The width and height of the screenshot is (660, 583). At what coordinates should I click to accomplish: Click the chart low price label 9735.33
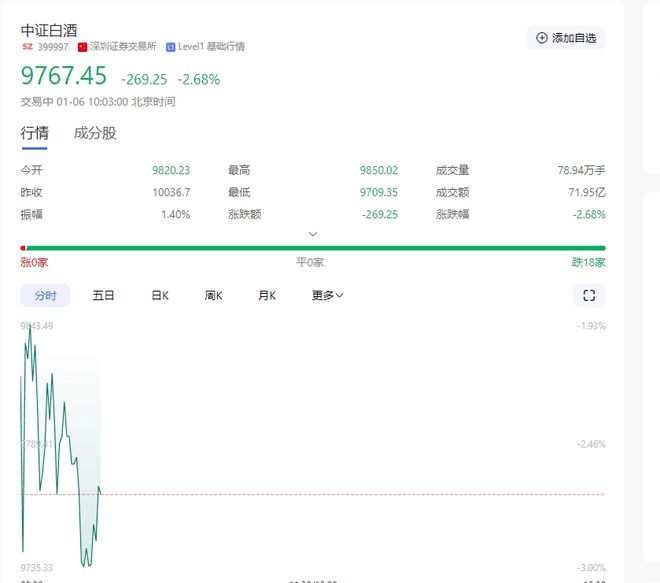(37, 568)
